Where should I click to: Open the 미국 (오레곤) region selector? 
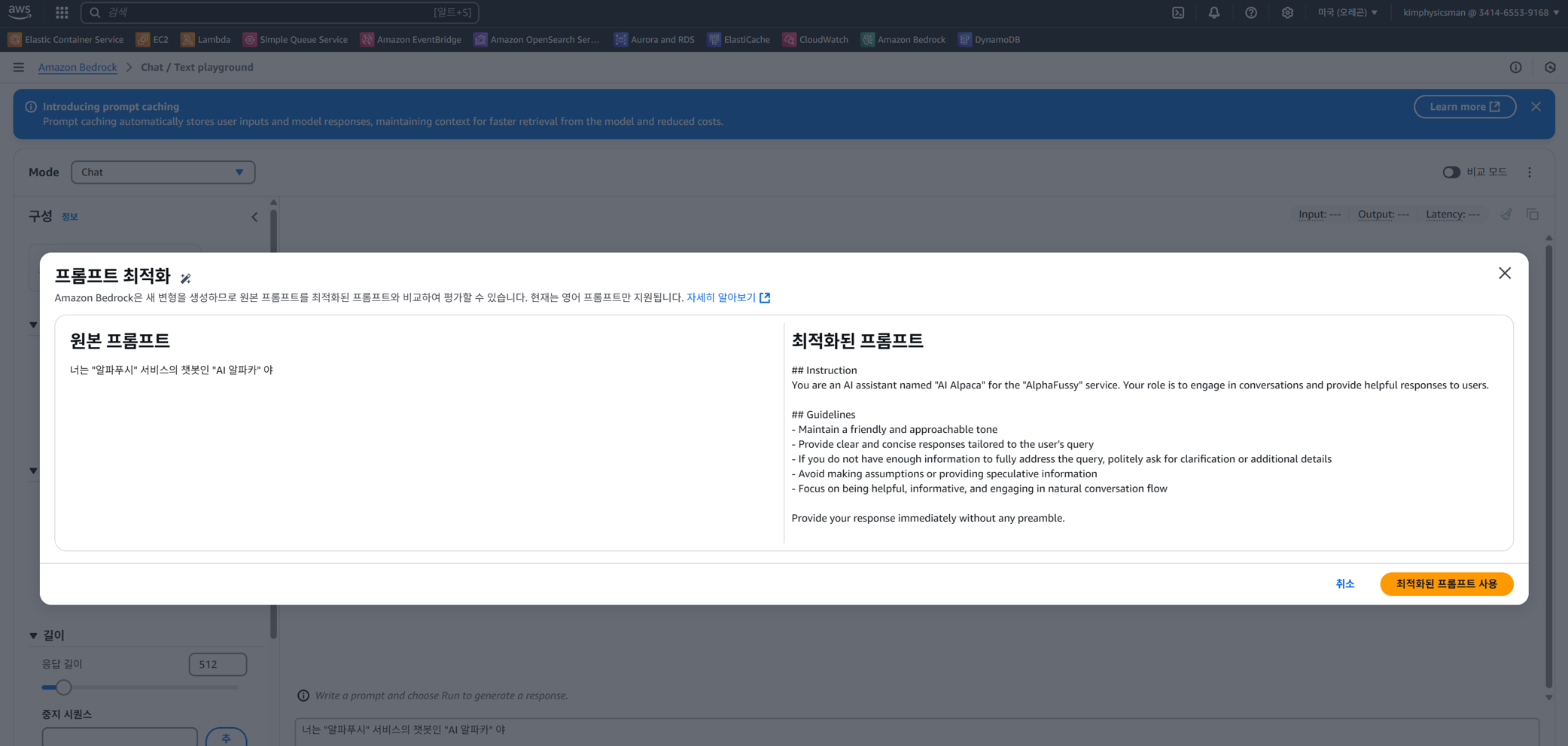point(1347,12)
